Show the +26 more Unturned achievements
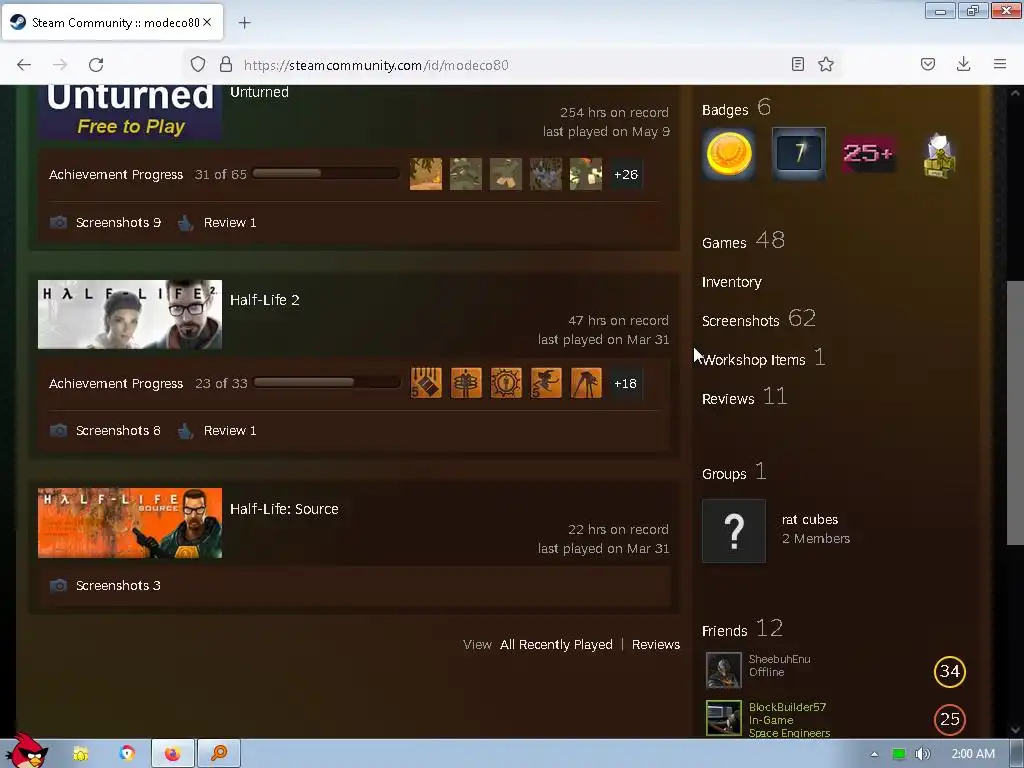1024x768 pixels. coord(626,174)
